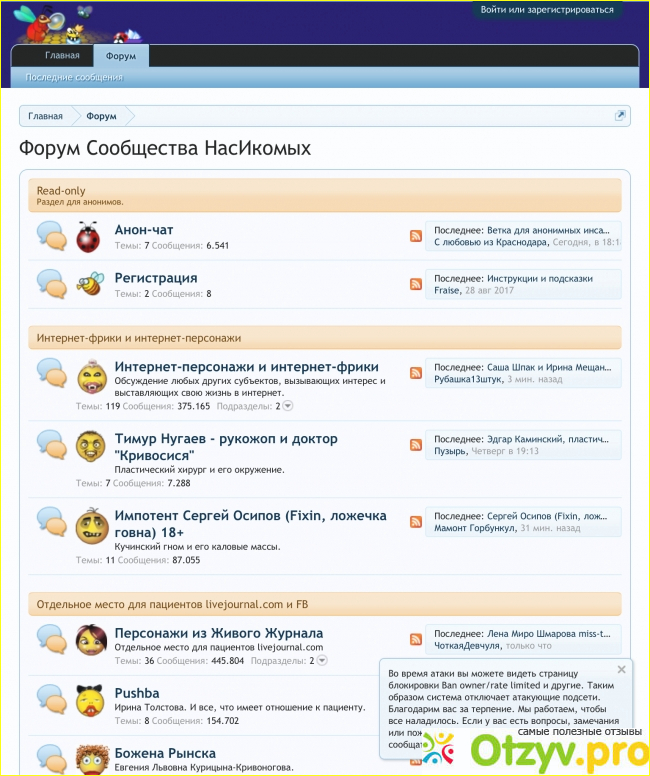Click RSS icon for Тимур Нугаев forum
Screen dimensions: 650x776
coord(415,444)
